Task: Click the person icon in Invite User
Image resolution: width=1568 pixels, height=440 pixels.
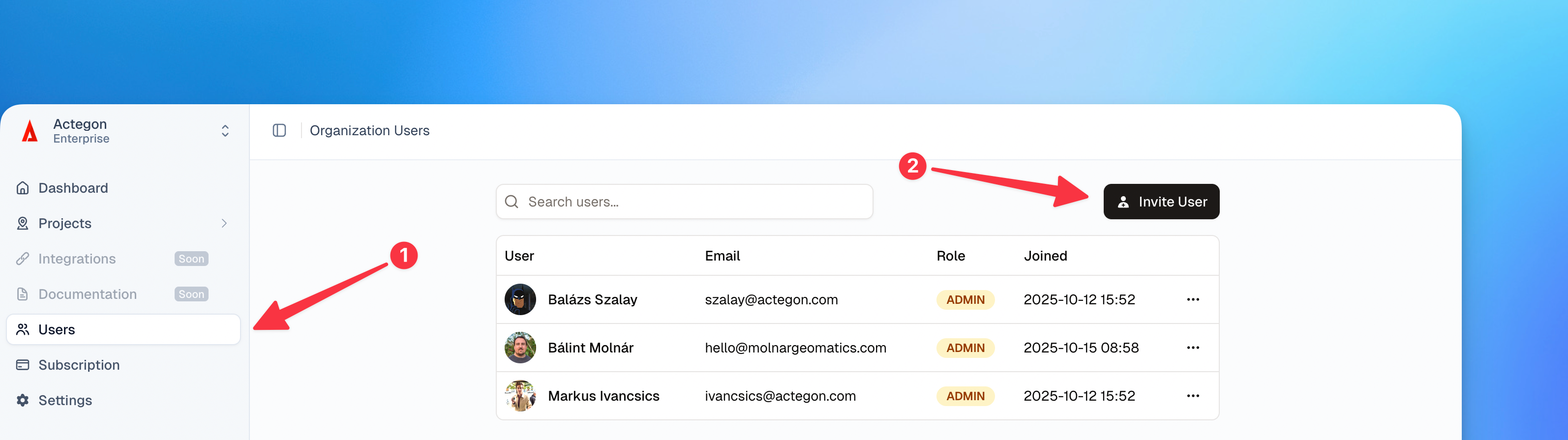Action: coord(1123,202)
